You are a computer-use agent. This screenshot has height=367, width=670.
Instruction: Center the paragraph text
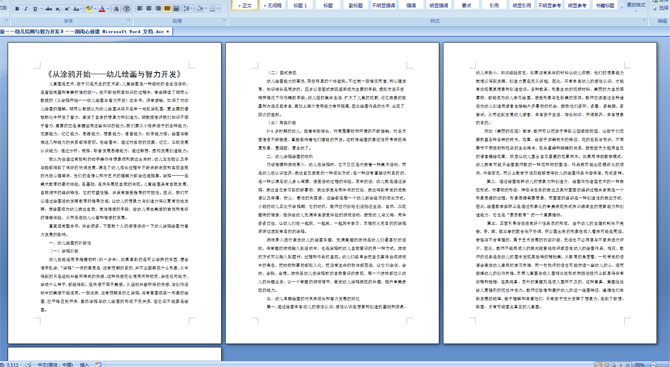point(149,8)
